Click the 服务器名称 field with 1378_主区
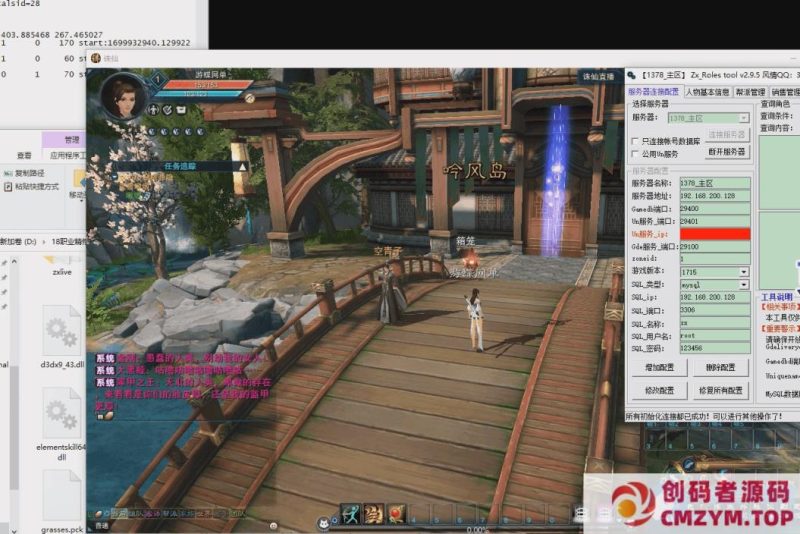 coord(715,183)
